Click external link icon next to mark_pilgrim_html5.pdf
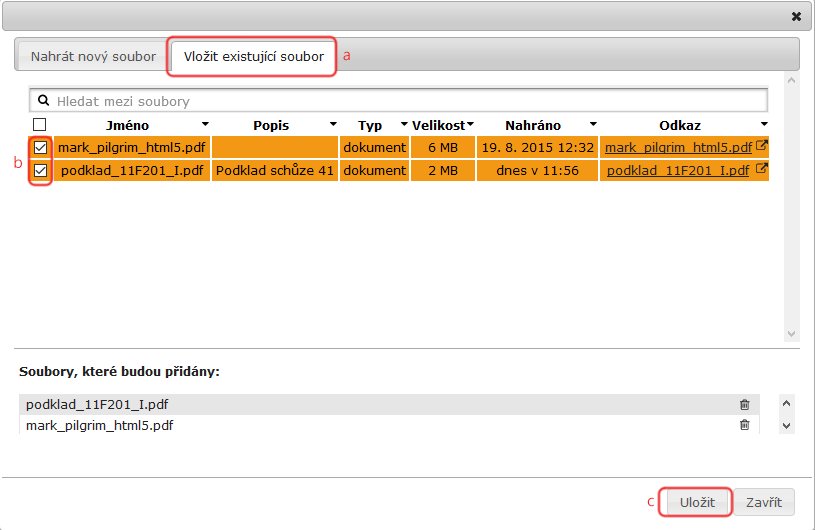The image size is (815, 530). point(761,146)
